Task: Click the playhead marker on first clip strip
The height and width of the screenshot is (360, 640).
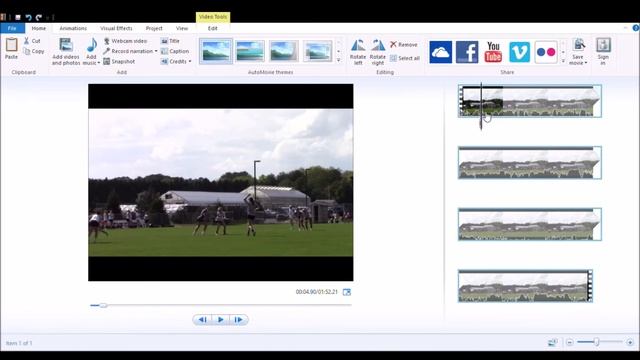Action: [481, 105]
